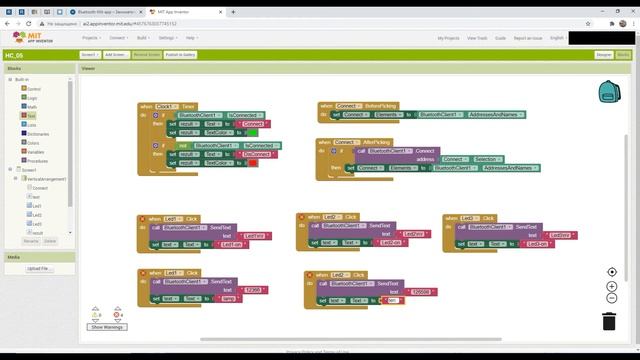Open the My Projects link
Image resolution: width=640 pixels, height=360 pixels.
(448, 38)
